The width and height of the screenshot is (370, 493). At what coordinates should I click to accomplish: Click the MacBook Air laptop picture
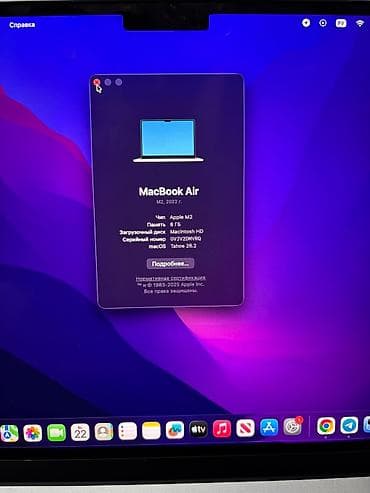168,140
